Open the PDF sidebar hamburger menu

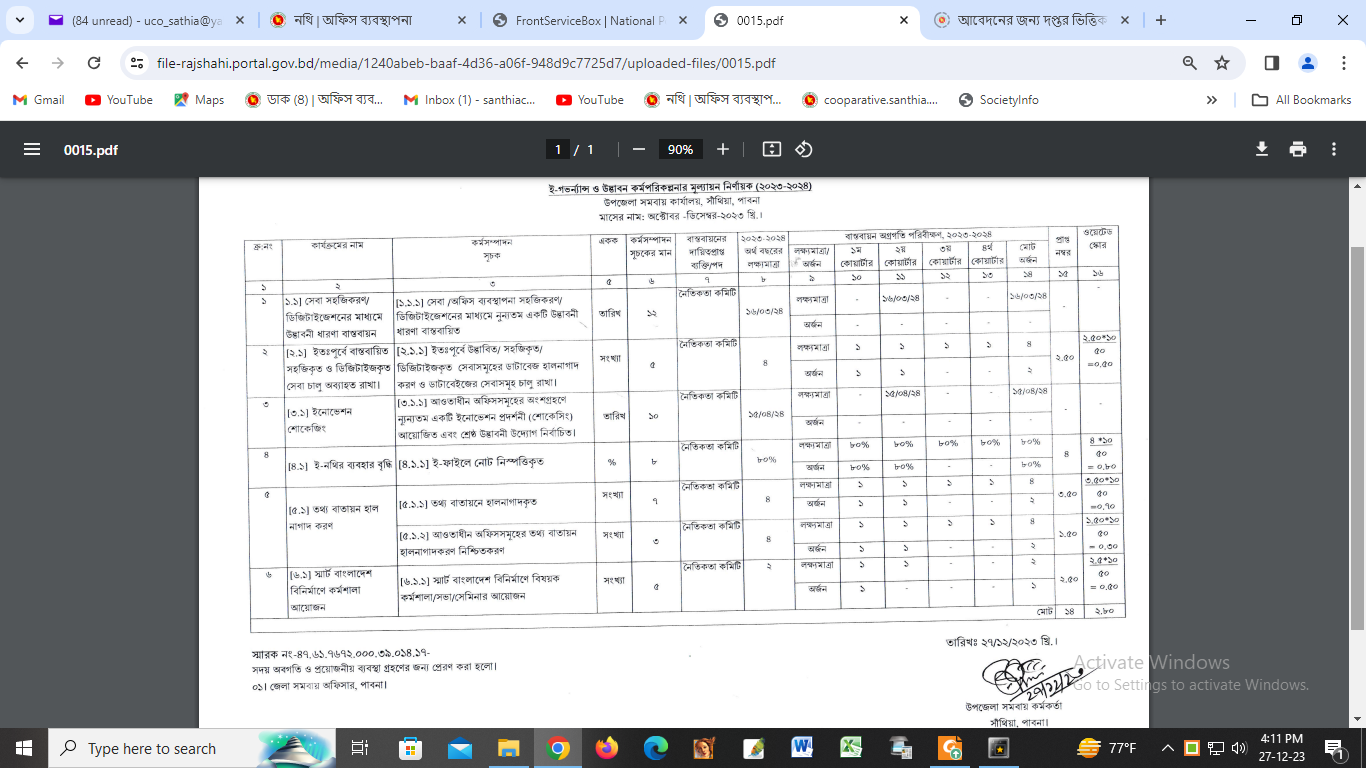32,149
